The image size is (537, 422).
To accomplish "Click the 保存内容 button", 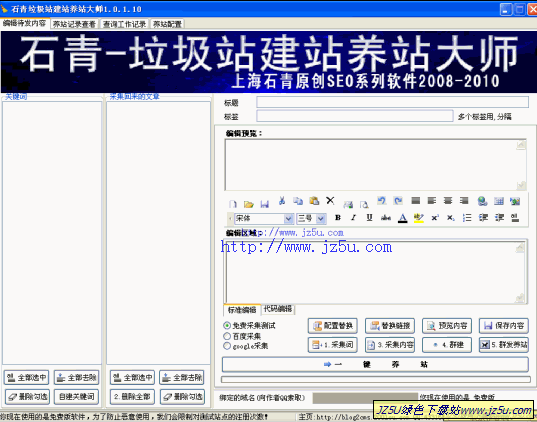I will (504, 325).
